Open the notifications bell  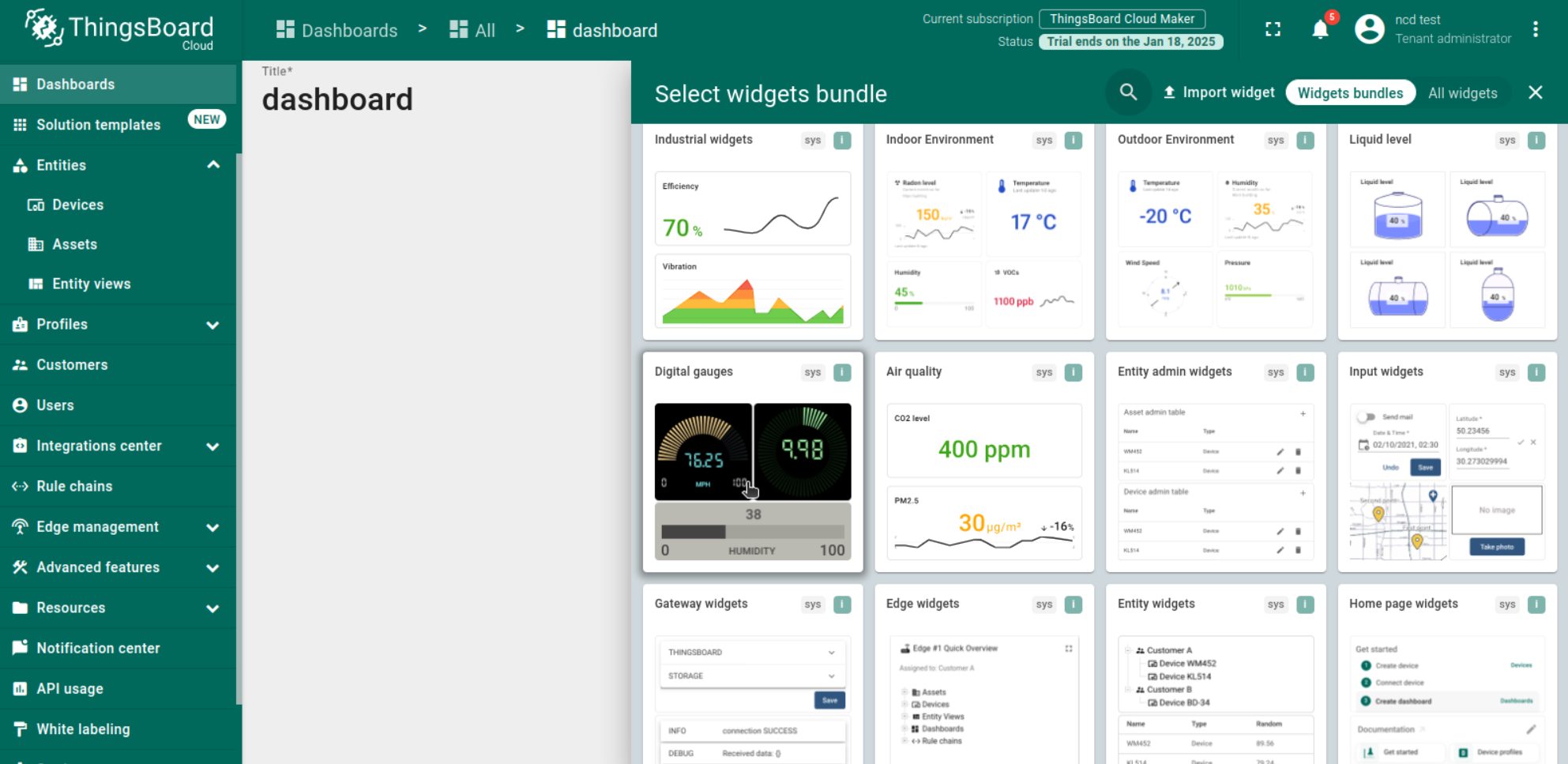coord(1320,30)
